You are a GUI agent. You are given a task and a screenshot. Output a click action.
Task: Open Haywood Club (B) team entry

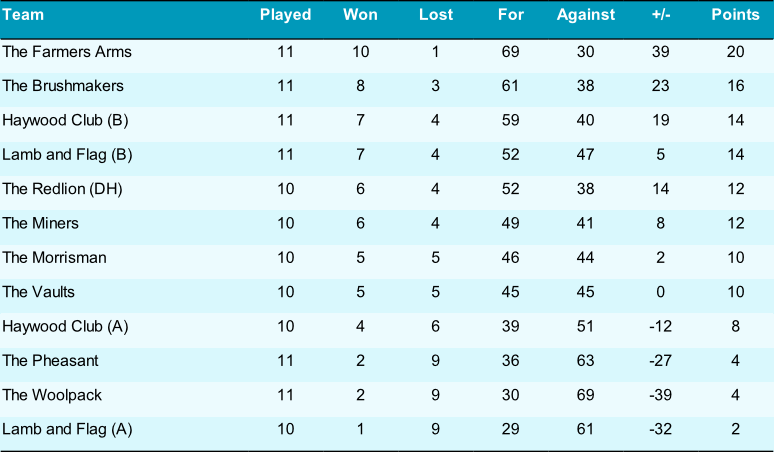(x=65, y=120)
